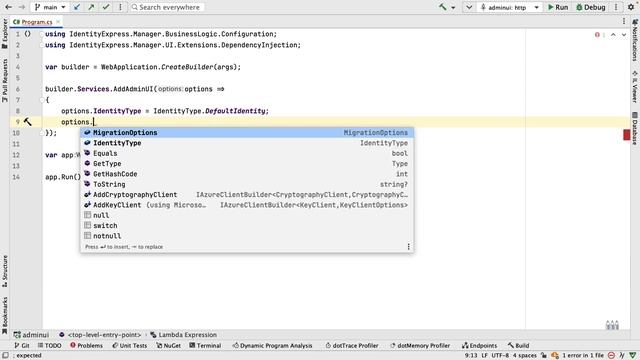Click Lambda Expression breadcrumb

(x=184, y=335)
